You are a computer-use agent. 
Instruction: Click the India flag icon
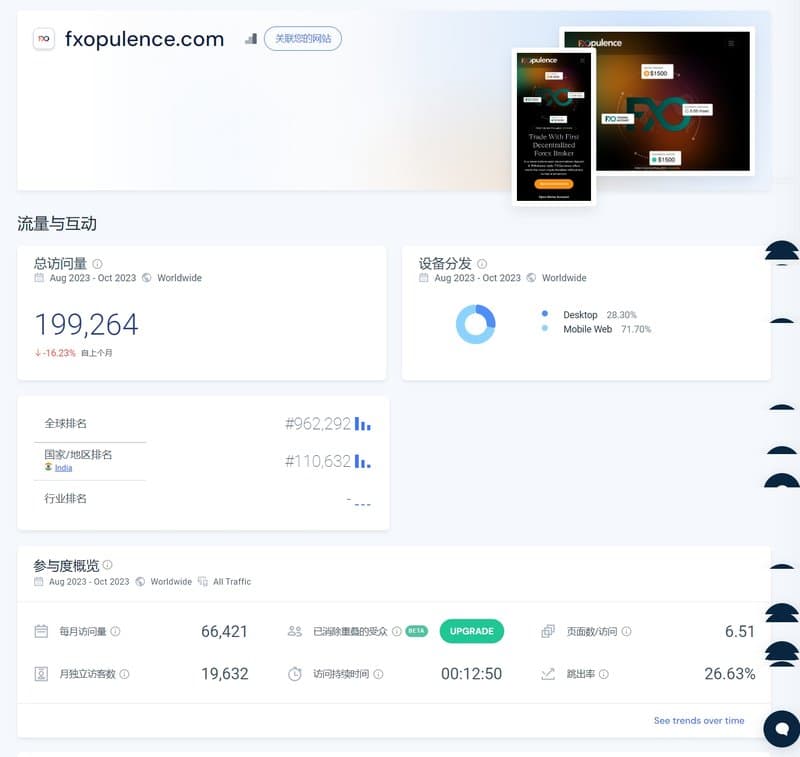click(x=48, y=467)
